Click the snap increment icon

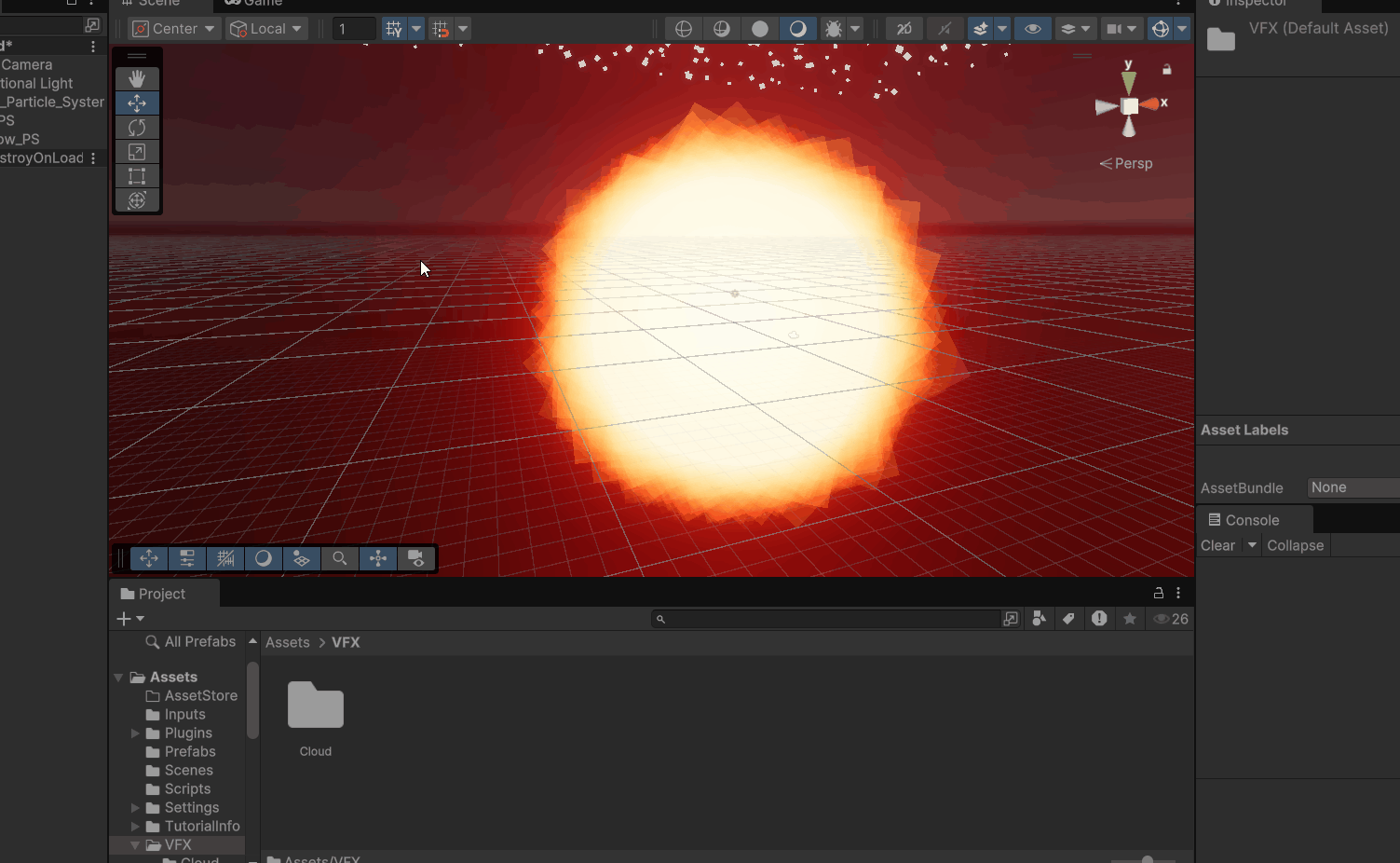coord(441,29)
